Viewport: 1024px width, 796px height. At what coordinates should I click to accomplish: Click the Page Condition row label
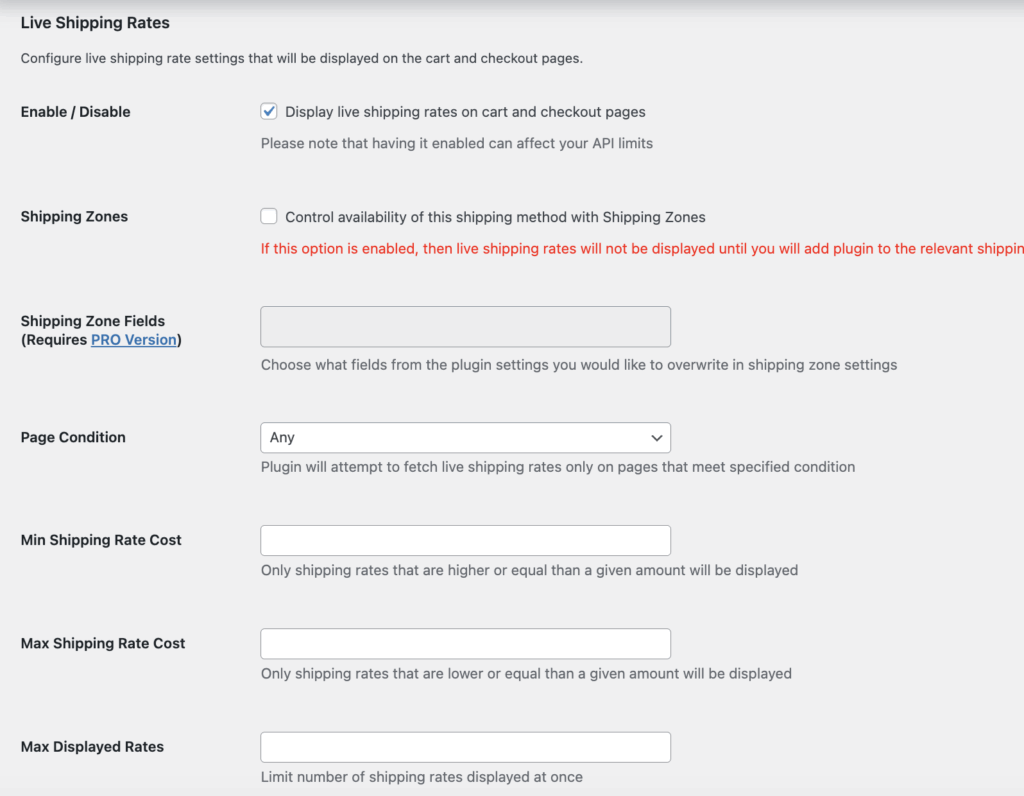coord(73,438)
